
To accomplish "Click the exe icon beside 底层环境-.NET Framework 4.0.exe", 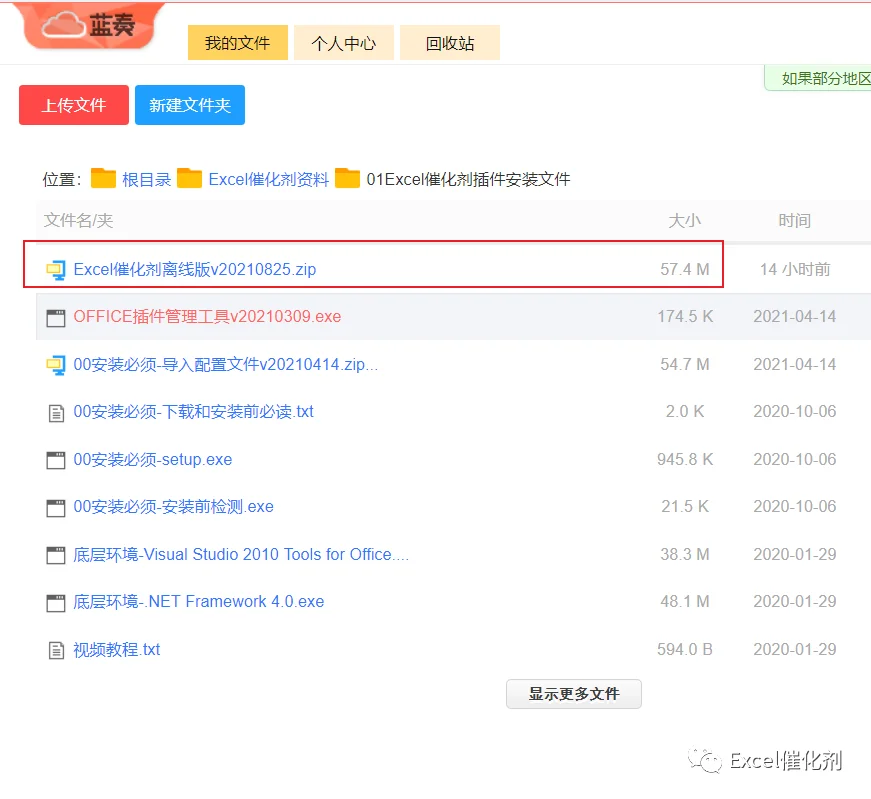I will coord(56,603).
